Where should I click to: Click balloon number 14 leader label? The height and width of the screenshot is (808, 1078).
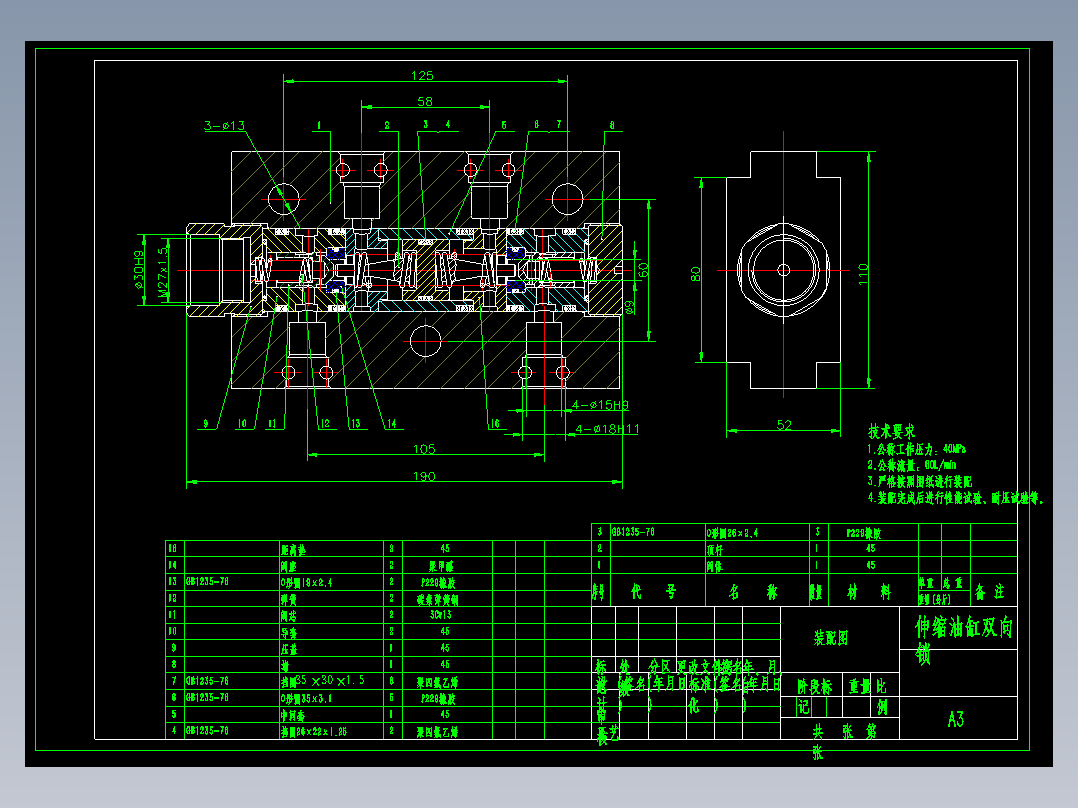point(391,424)
